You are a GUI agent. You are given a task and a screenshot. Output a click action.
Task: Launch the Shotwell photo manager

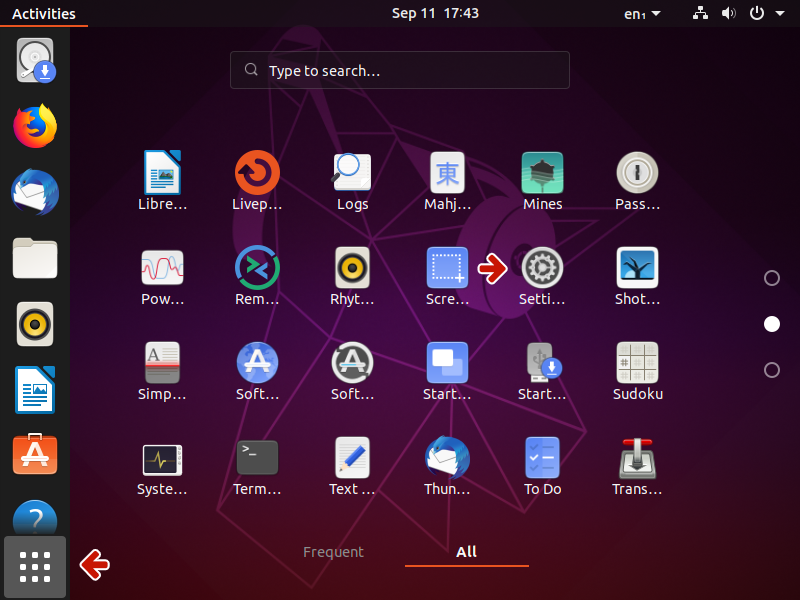pos(637,276)
